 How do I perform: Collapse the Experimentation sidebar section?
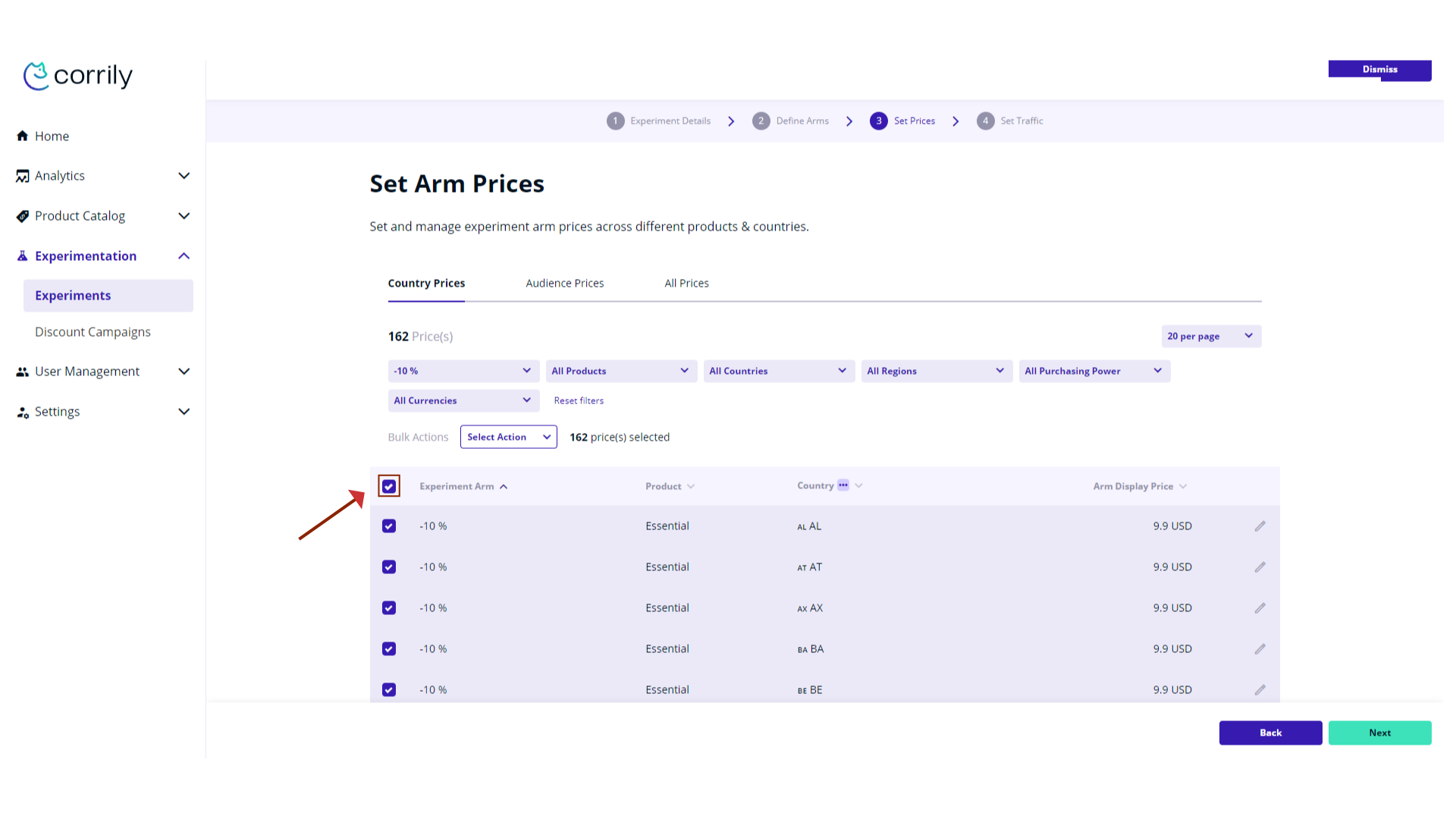[184, 256]
